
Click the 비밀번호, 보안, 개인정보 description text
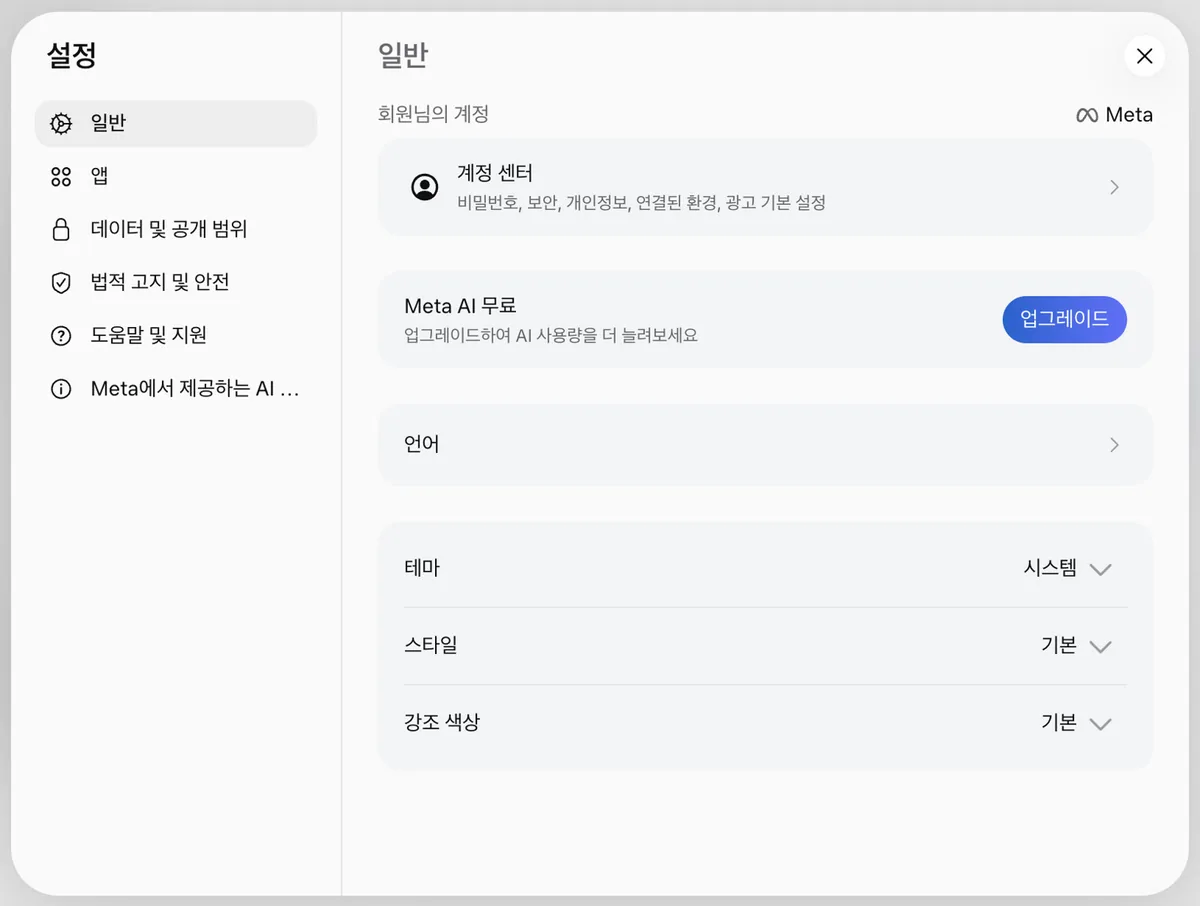click(x=641, y=203)
